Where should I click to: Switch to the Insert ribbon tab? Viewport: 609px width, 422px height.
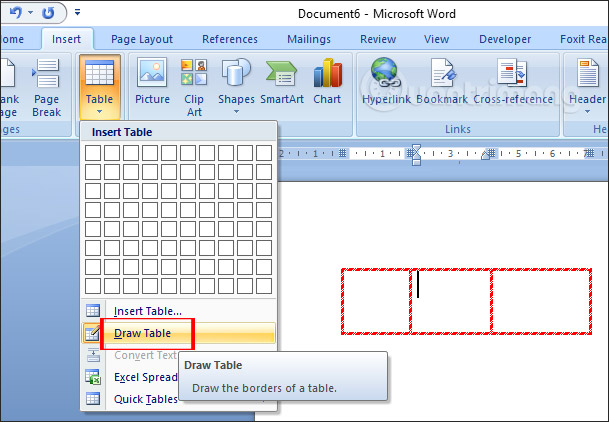pos(66,39)
